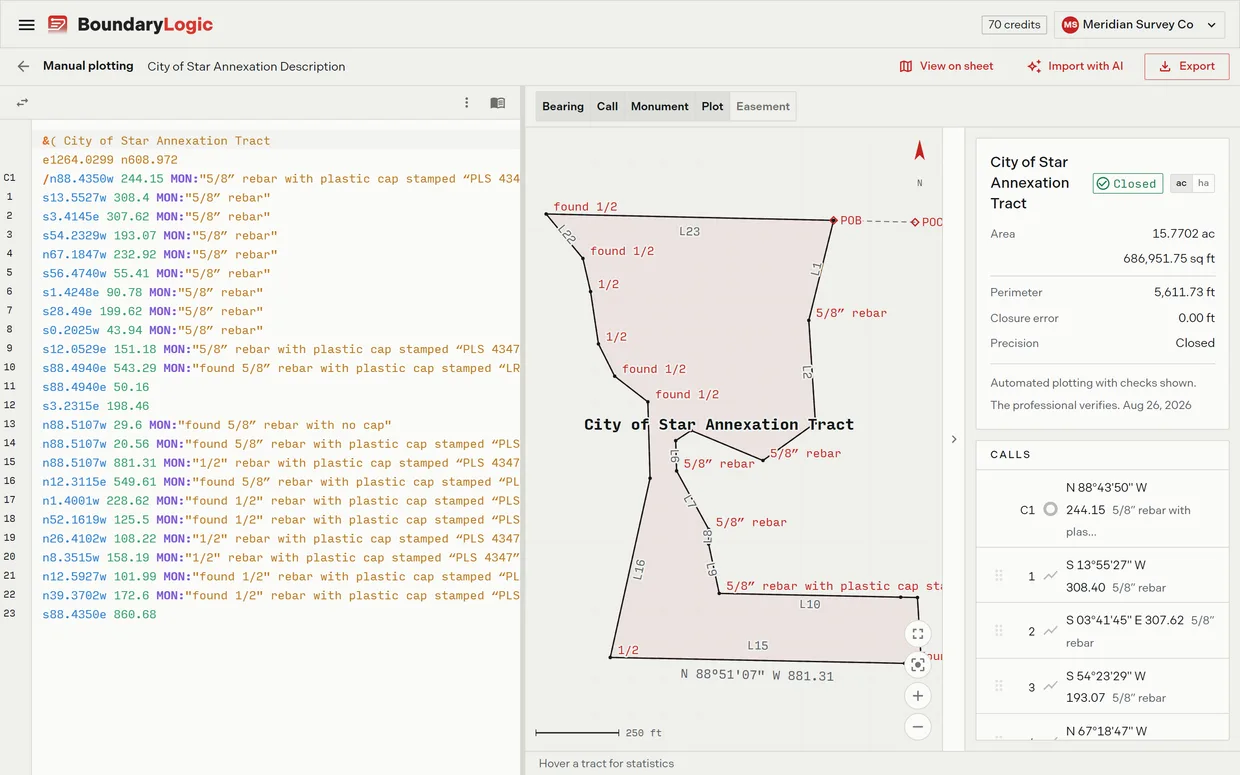The image size is (1240, 775).
Task: Click the POC diamond marker on plot
Action: point(915,222)
